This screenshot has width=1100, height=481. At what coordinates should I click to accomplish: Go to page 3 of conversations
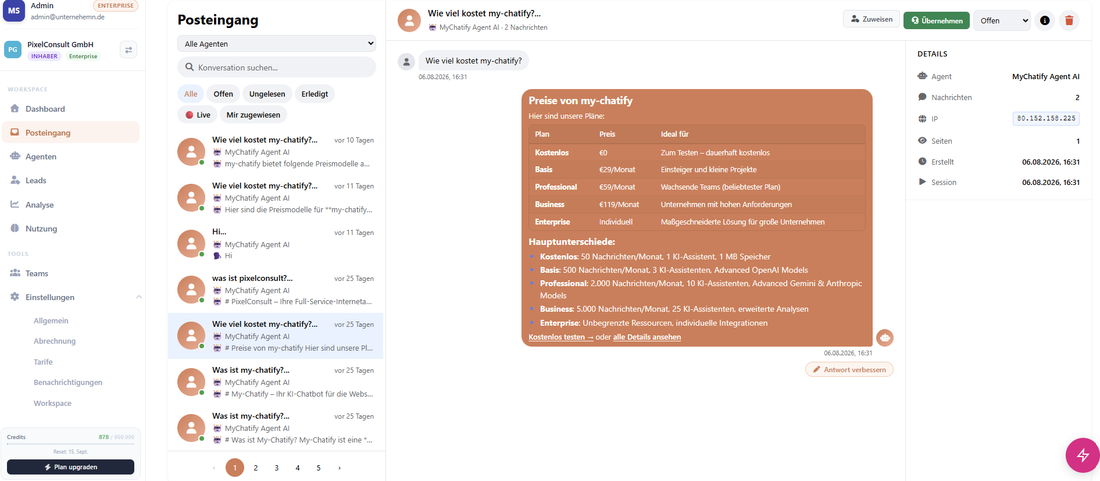276,468
